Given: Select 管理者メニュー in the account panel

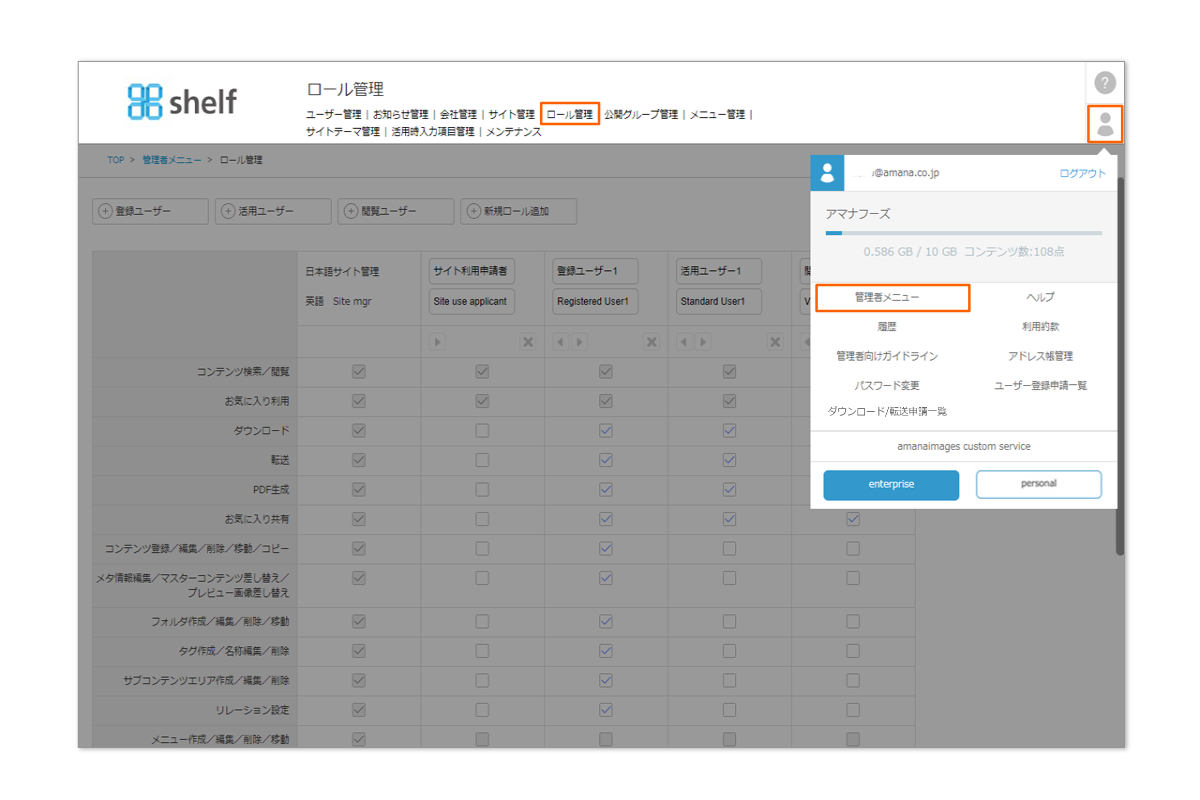Looking at the screenshot, I should point(892,298).
